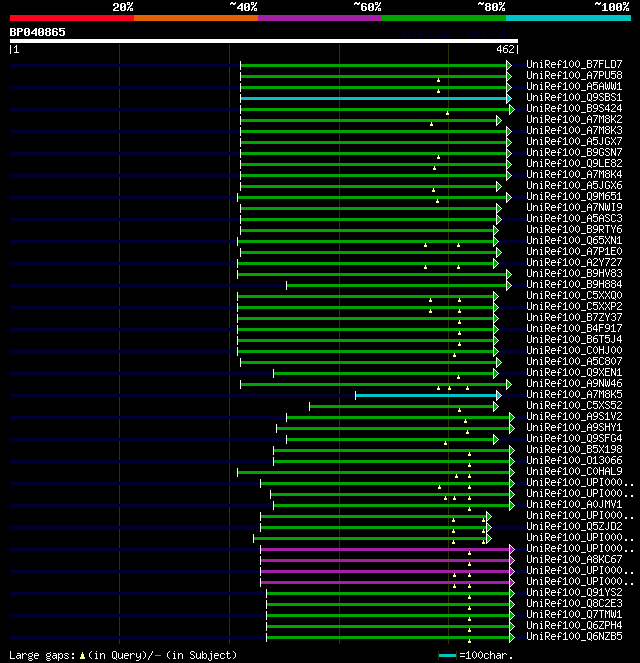
Task: Select the UniRef100_Q9SFG4 label
Action: pos(574,438)
